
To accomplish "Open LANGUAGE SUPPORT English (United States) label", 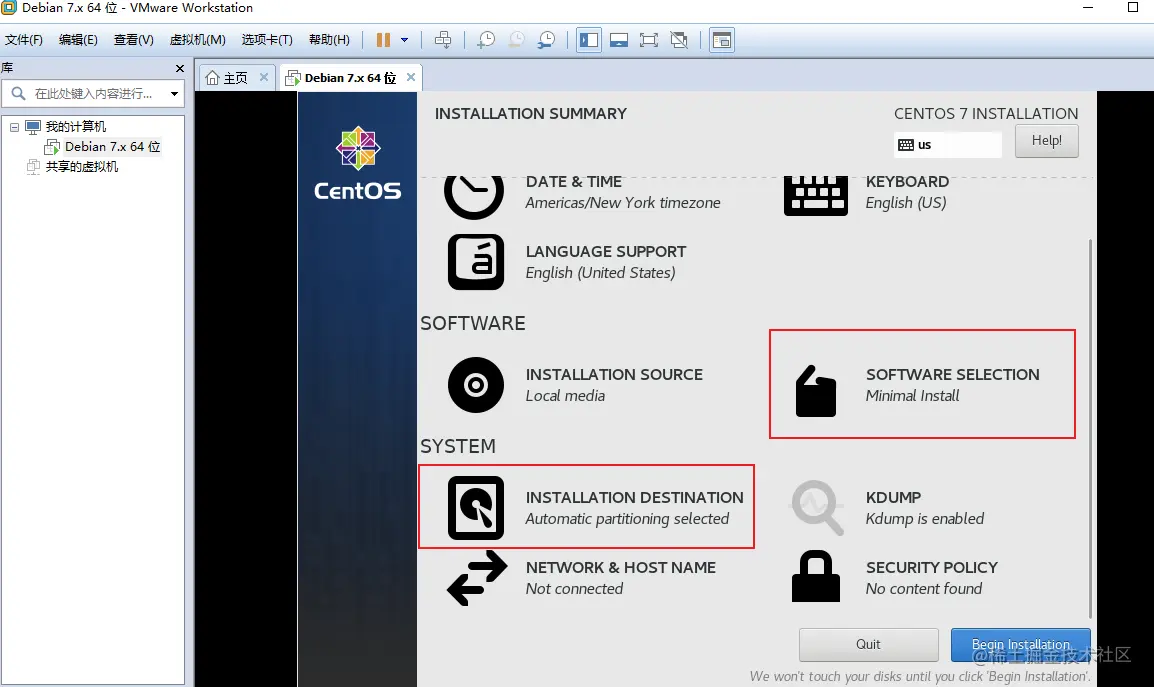I will [x=606, y=262].
